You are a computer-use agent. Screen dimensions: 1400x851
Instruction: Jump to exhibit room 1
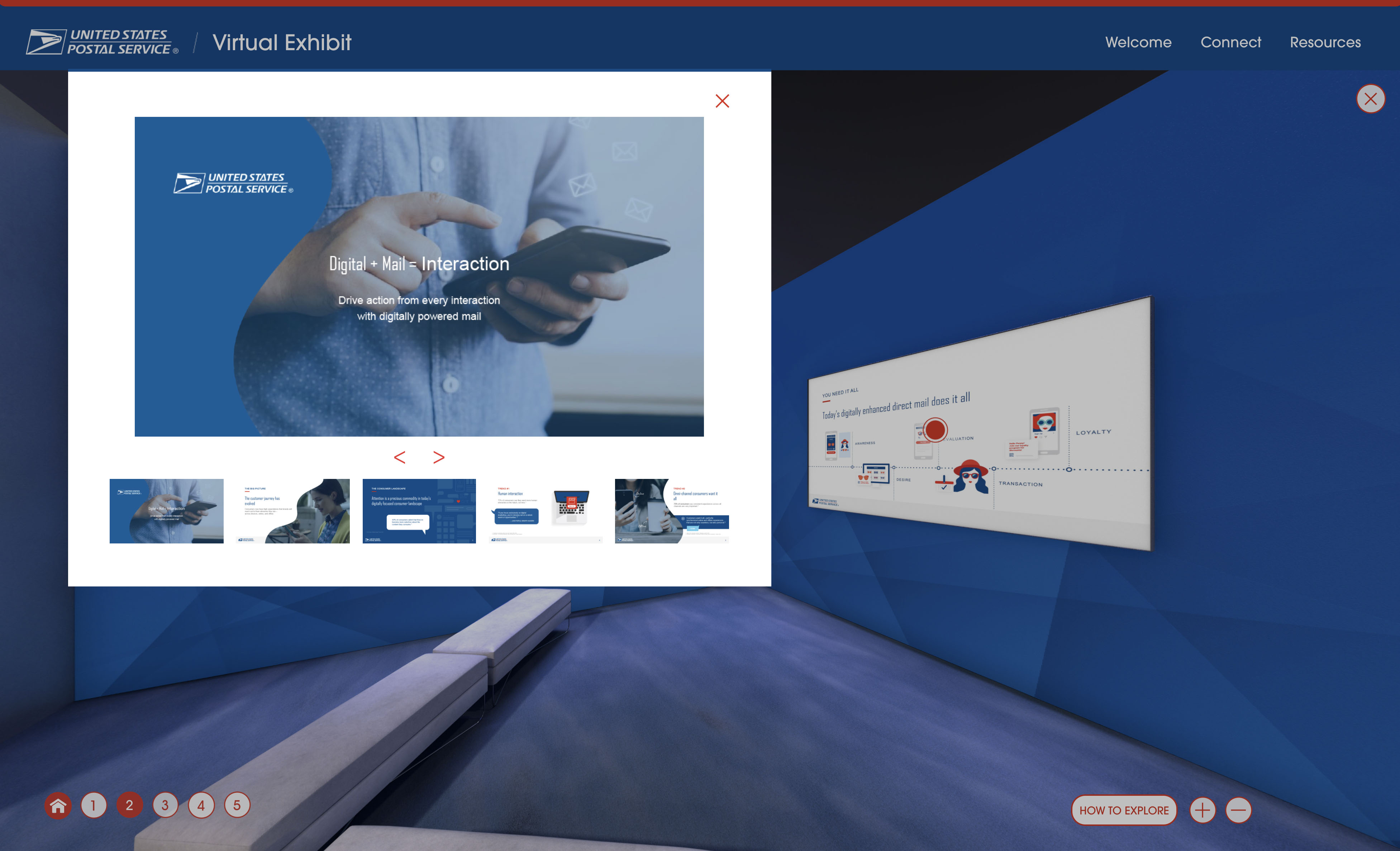(94, 805)
